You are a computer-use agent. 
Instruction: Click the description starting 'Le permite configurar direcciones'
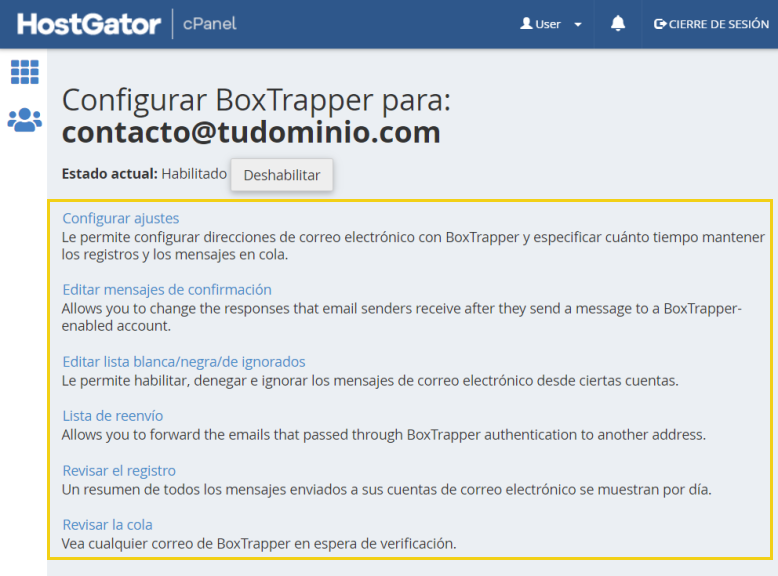(x=413, y=246)
